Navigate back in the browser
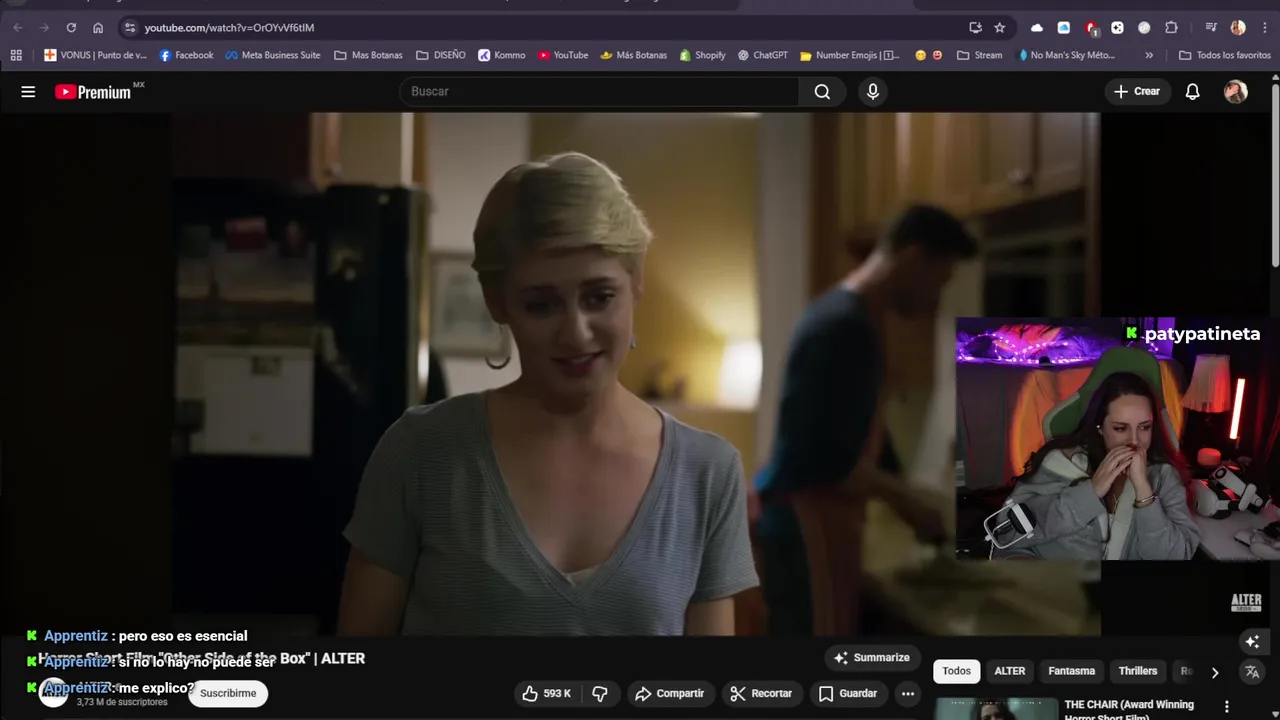Viewport: 1280px width, 720px height. pos(17,27)
